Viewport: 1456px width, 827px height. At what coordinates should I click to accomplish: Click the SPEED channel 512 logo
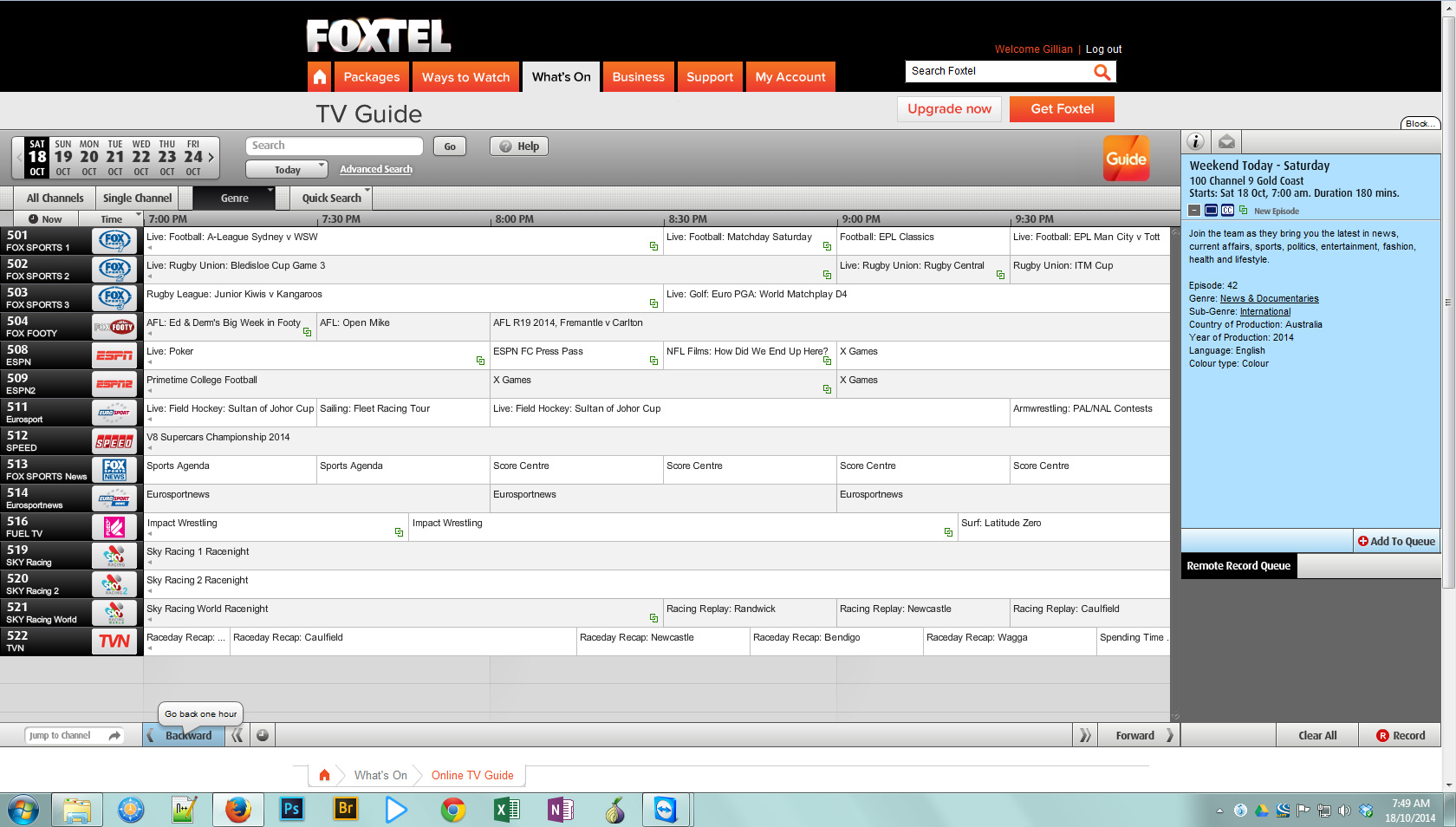(x=114, y=441)
